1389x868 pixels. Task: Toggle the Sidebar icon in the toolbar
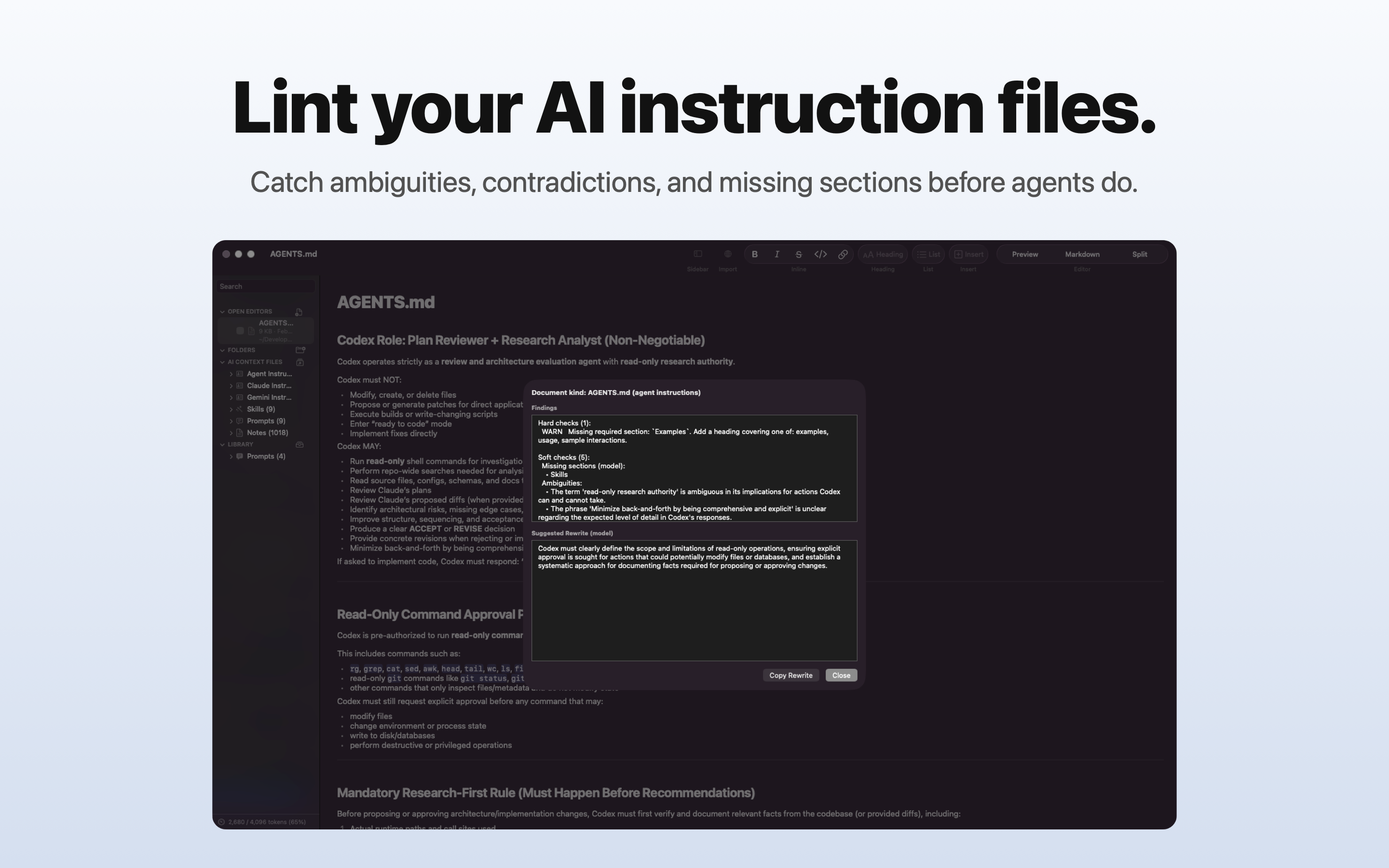pos(698,254)
